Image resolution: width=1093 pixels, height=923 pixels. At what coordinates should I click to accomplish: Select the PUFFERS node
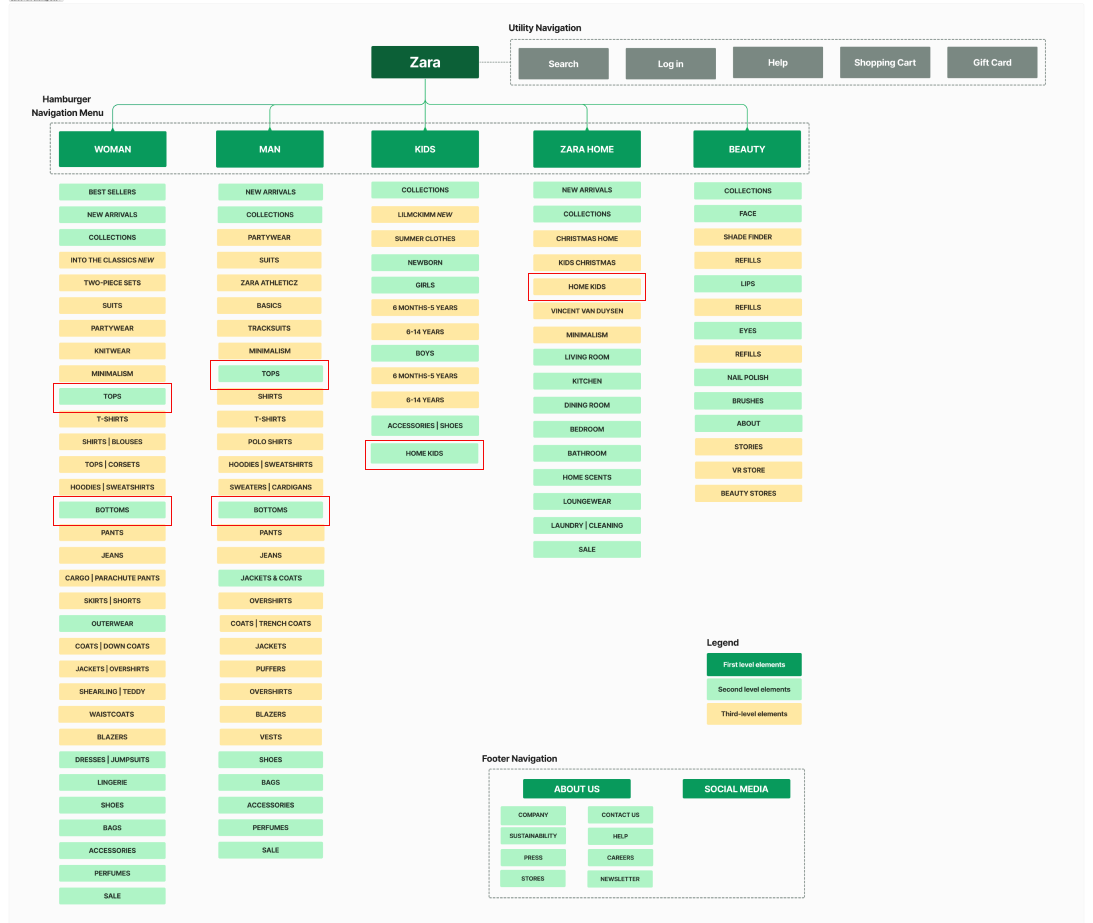270,669
